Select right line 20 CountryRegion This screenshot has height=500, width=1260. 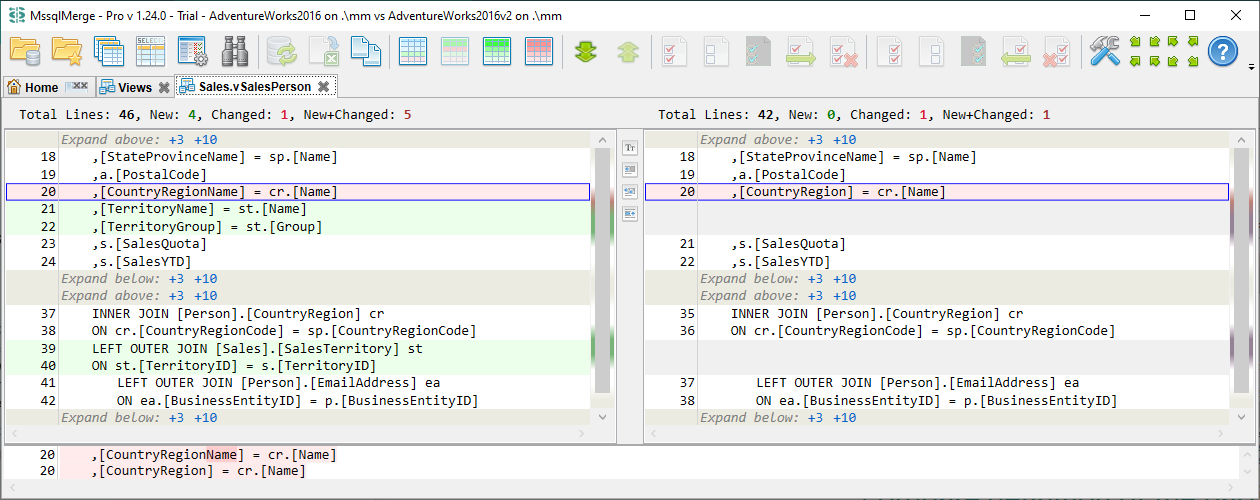click(x=937, y=192)
